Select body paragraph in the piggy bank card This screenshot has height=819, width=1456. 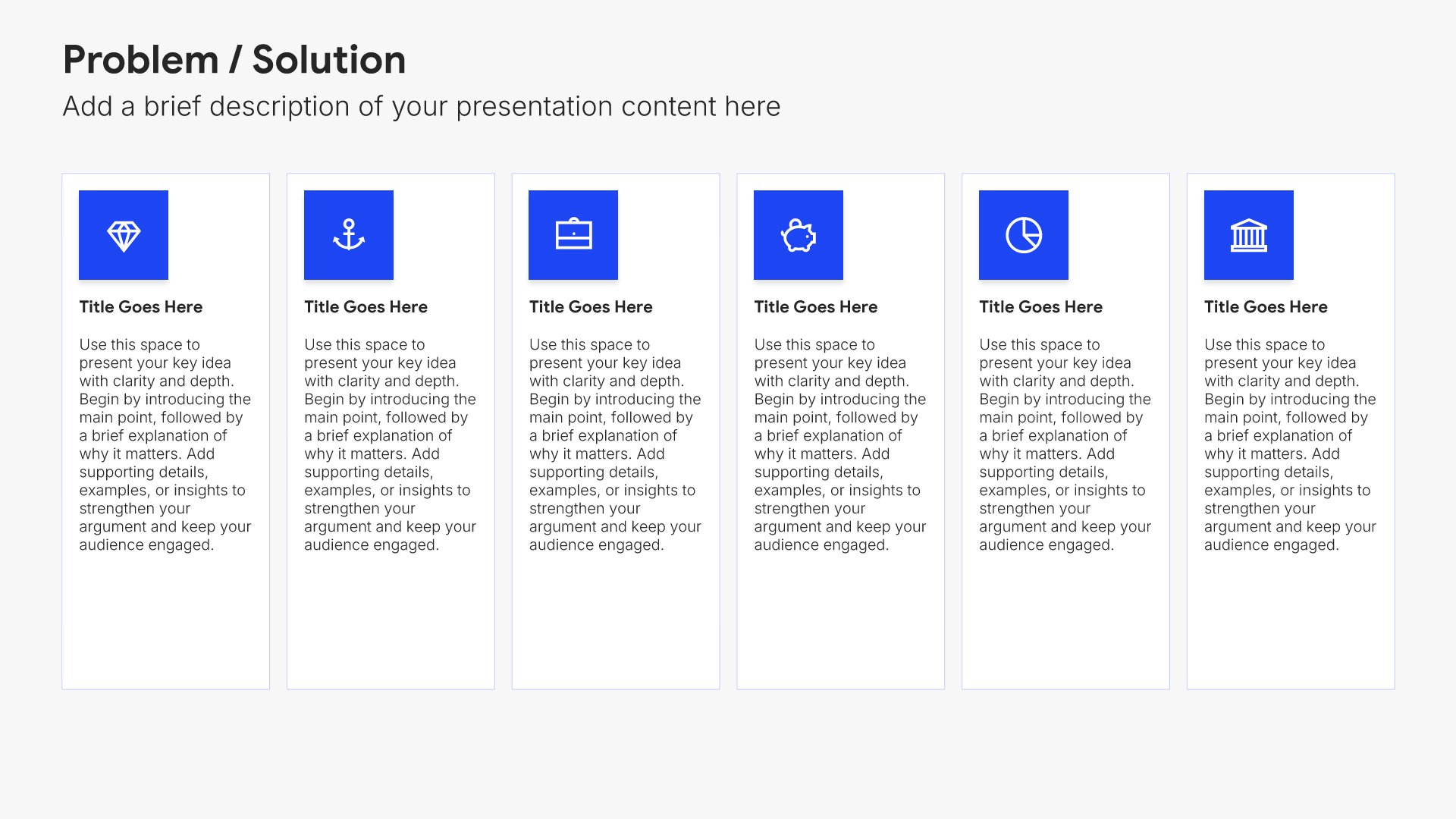click(x=840, y=445)
